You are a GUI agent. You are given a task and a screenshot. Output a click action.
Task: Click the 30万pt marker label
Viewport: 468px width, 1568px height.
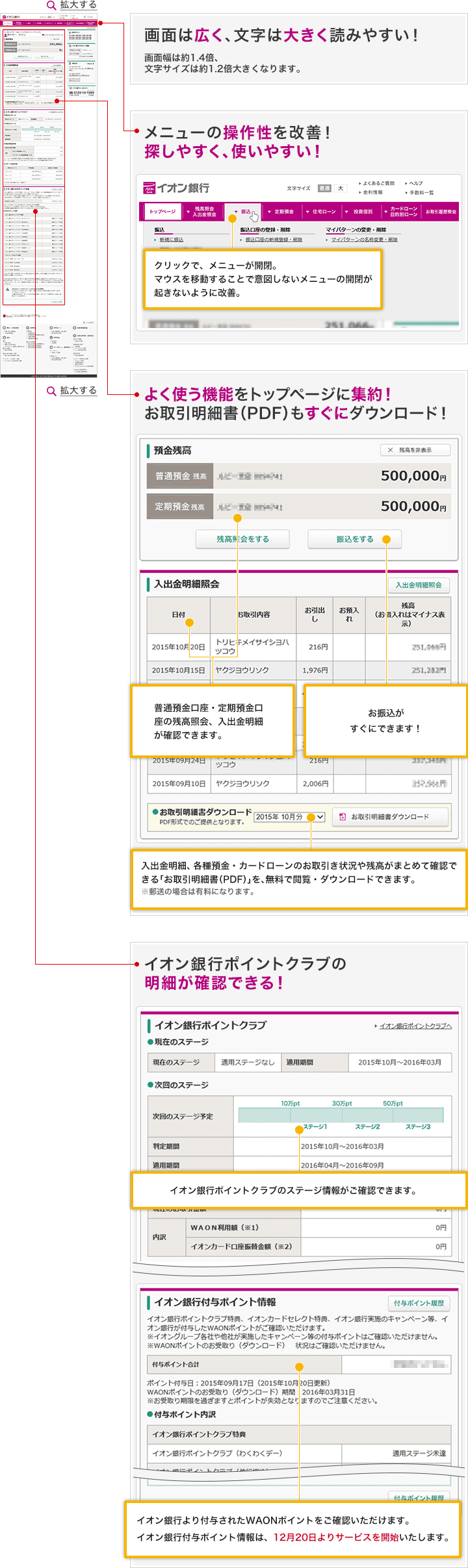[342, 1104]
